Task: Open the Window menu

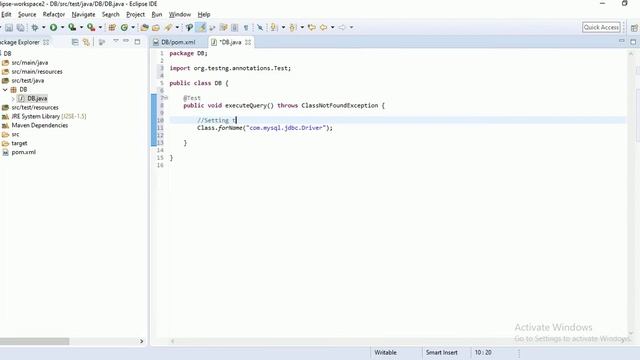Action: 180,14
